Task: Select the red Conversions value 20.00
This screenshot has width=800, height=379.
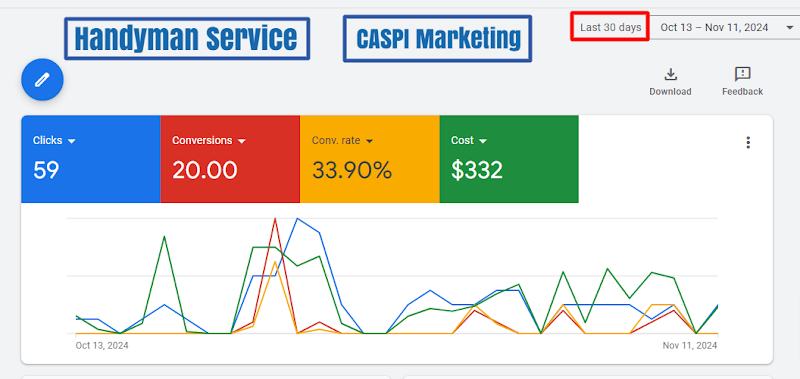Action: pyautogui.click(x=205, y=170)
